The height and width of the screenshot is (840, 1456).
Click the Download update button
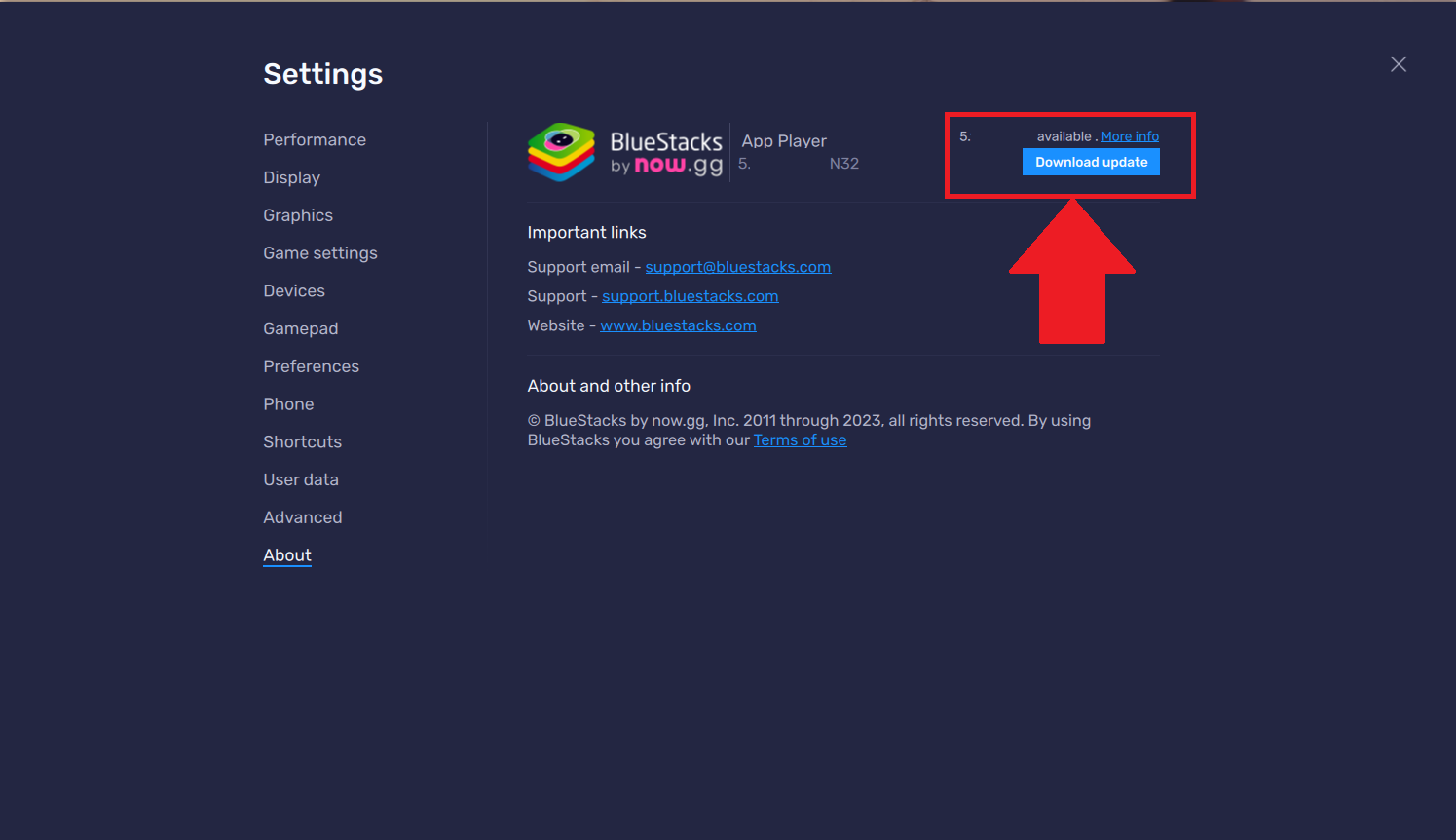[1091, 162]
